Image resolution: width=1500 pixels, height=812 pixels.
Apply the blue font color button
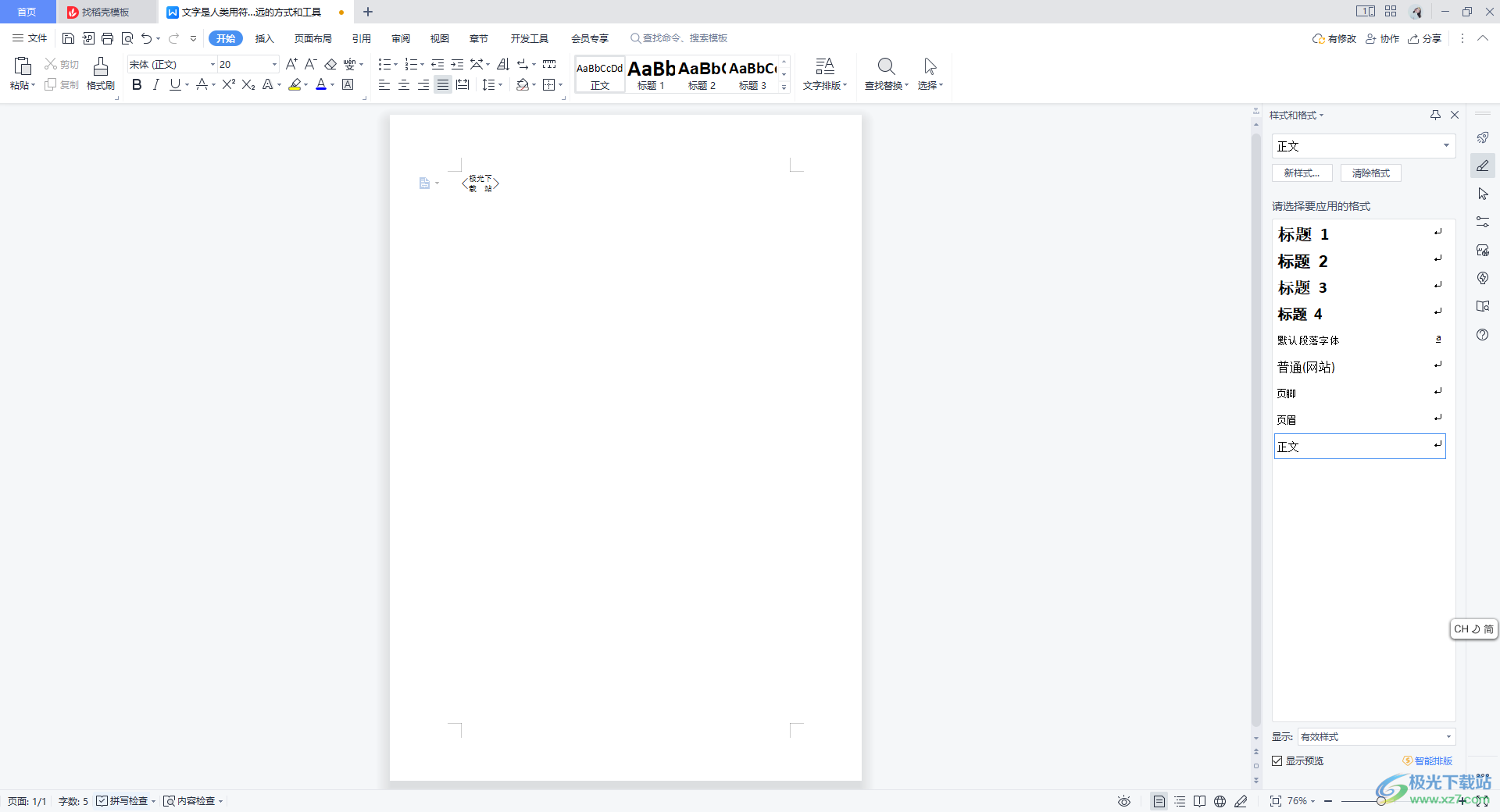pyautogui.click(x=321, y=84)
